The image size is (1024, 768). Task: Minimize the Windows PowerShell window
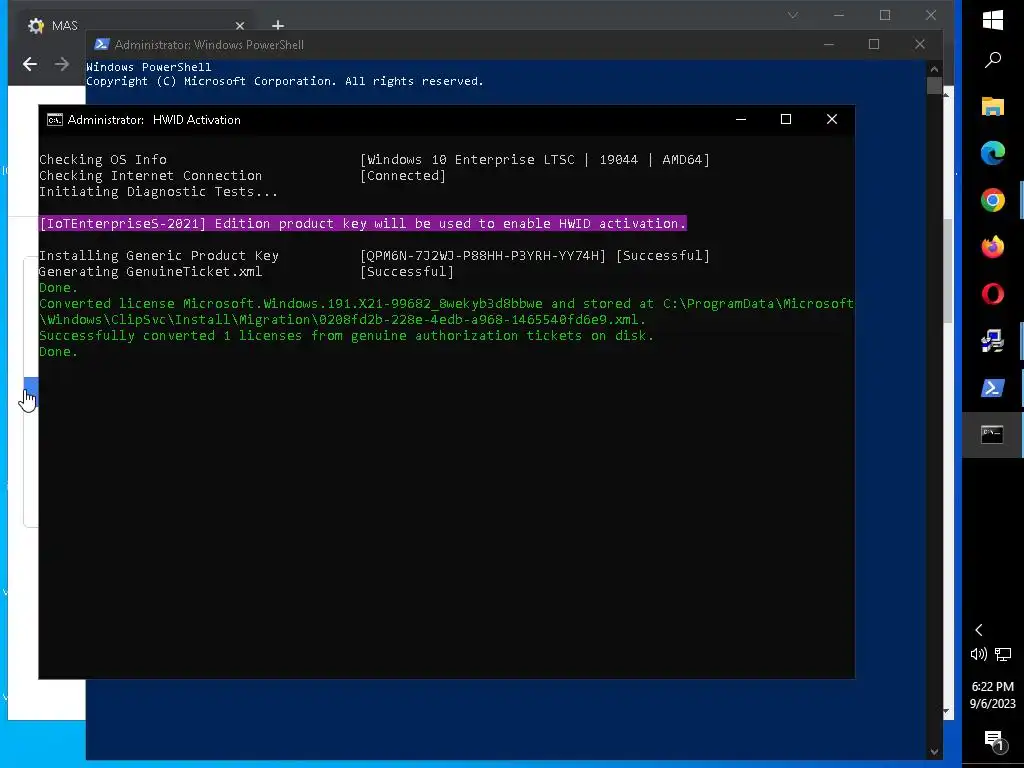pyautogui.click(x=829, y=44)
